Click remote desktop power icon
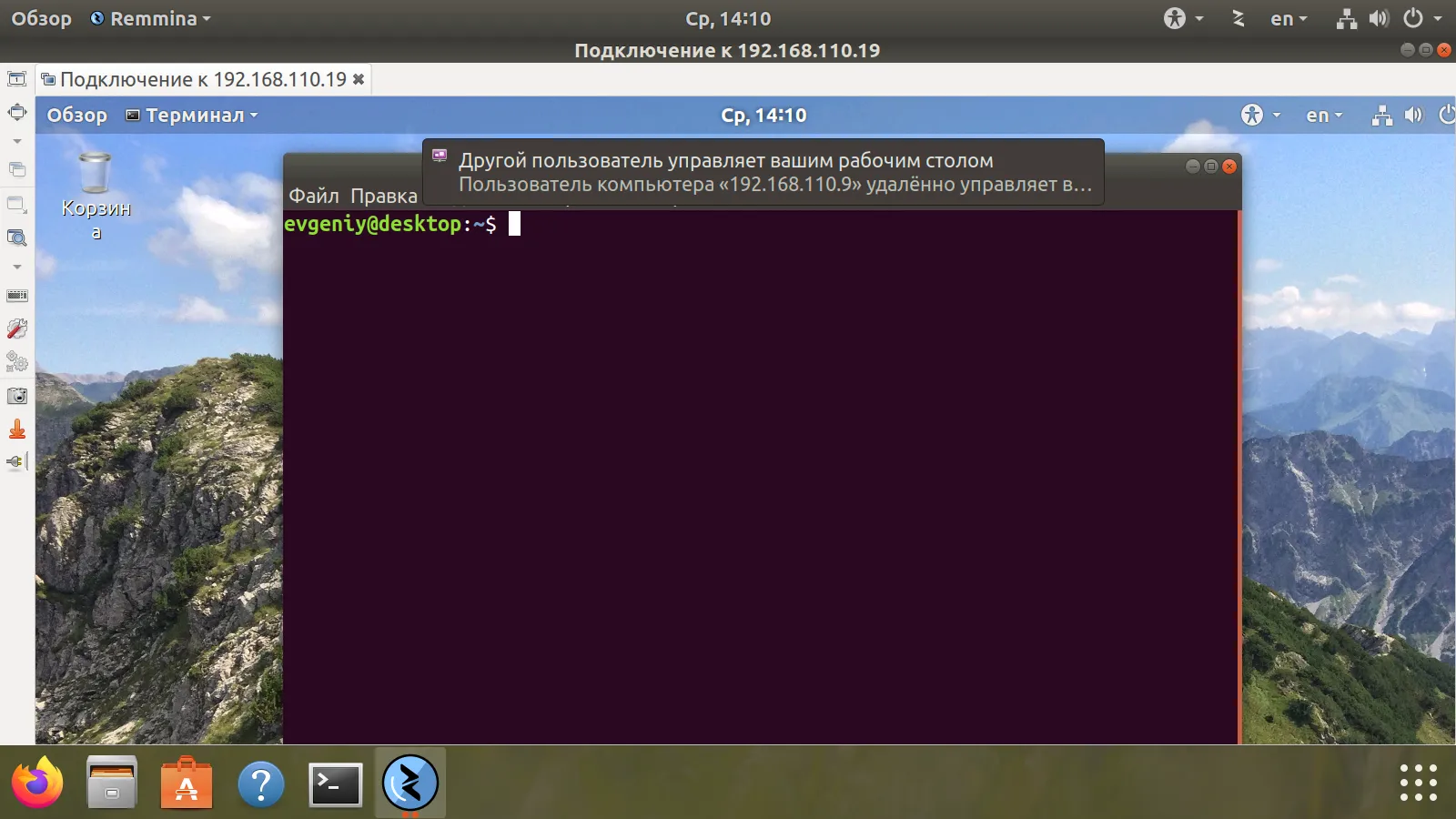The image size is (1456, 819). click(1447, 115)
